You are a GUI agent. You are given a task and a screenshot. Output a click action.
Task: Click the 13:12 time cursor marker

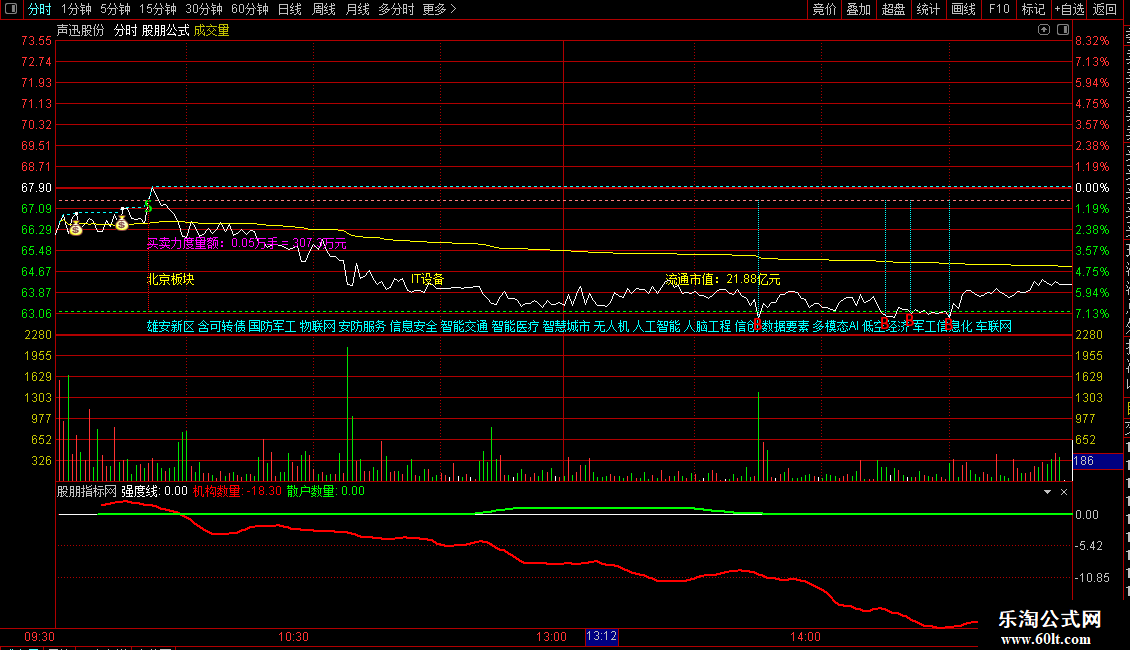(x=602, y=636)
